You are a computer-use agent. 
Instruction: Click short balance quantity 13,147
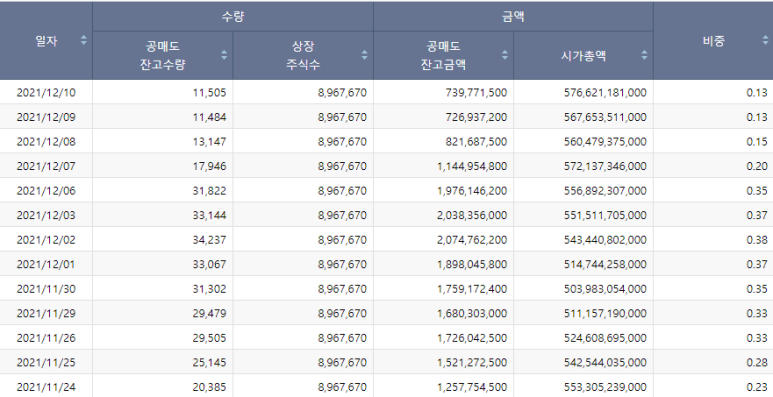(x=210, y=142)
